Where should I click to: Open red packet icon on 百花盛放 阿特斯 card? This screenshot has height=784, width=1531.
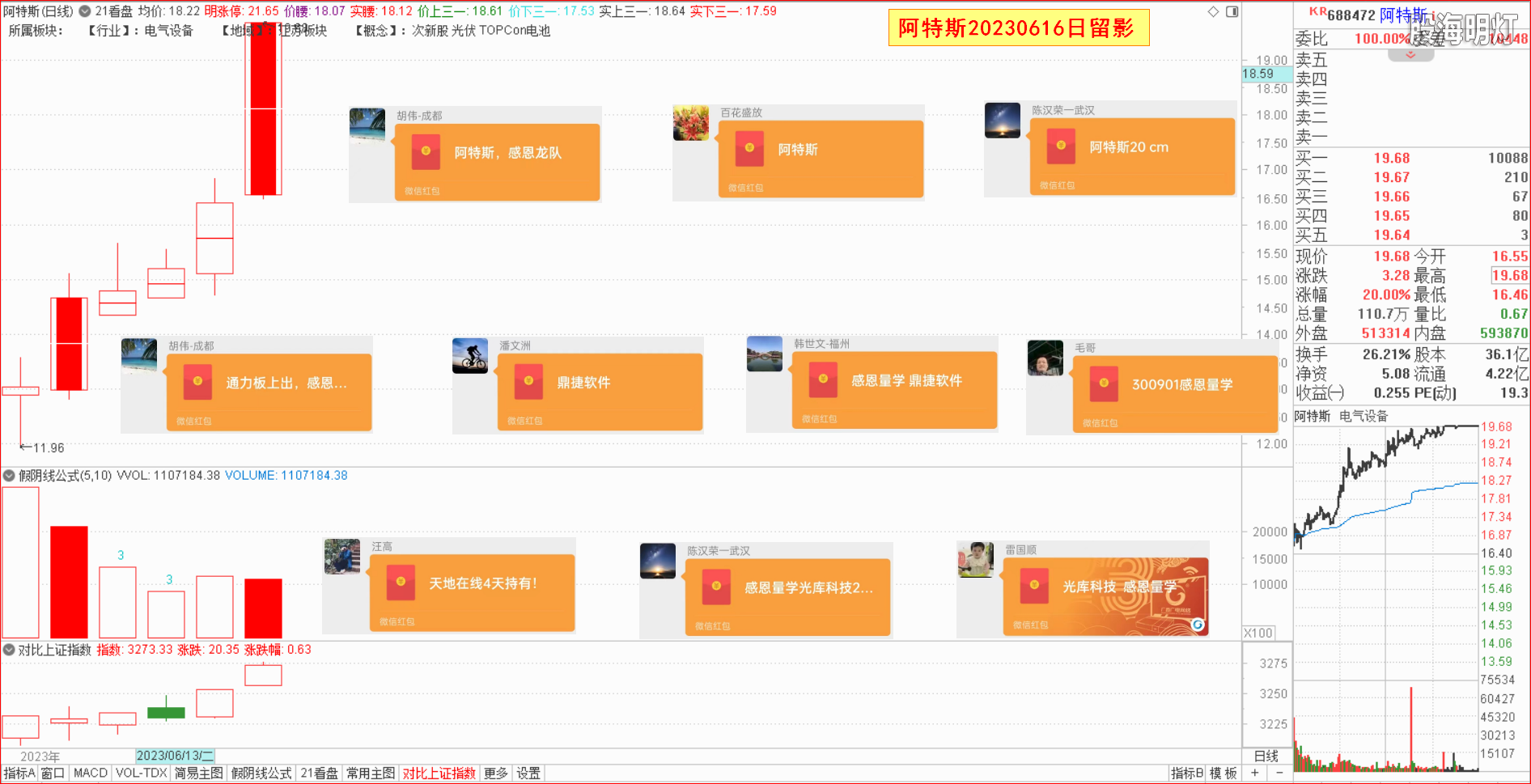(749, 150)
